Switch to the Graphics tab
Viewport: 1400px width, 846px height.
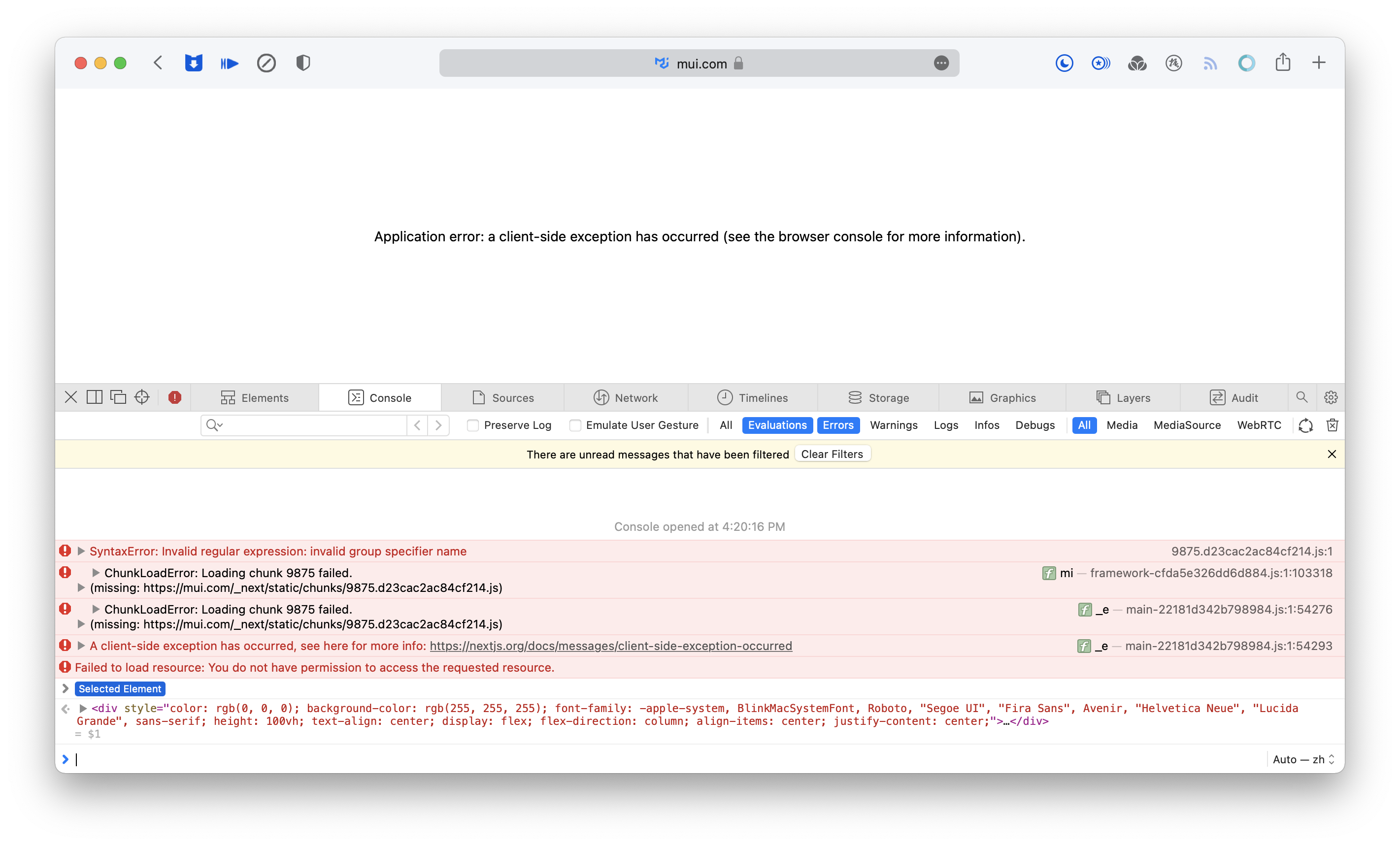coord(1002,398)
